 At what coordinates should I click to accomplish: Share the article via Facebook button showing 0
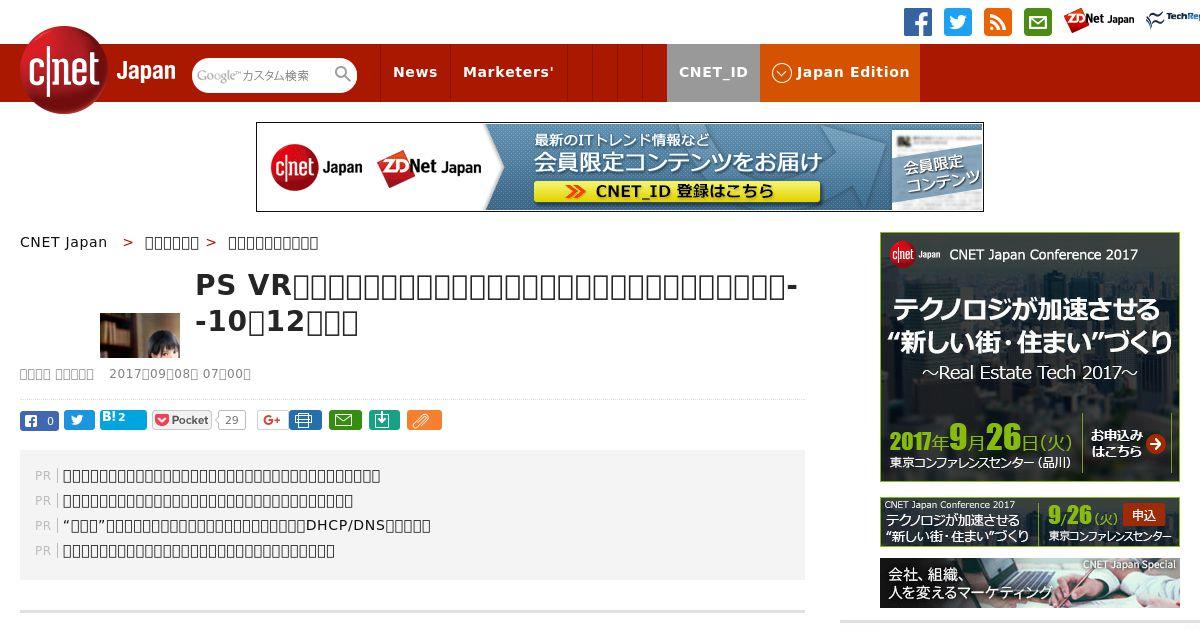39,421
